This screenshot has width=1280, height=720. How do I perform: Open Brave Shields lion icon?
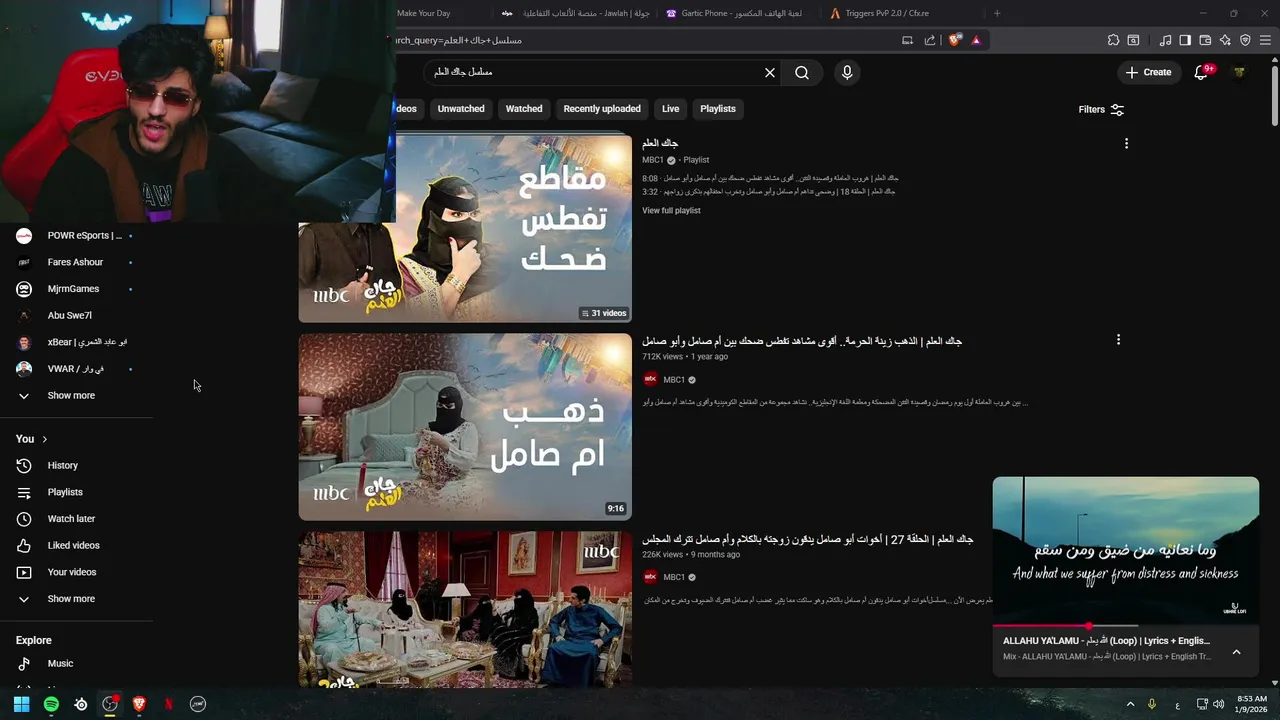tap(955, 40)
